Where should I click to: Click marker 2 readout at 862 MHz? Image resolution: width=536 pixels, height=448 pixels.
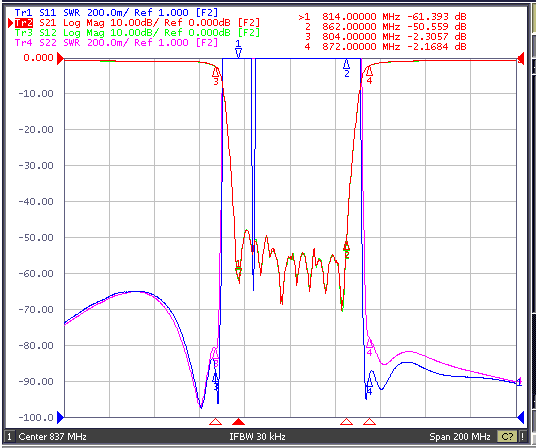tap(382, 26)
